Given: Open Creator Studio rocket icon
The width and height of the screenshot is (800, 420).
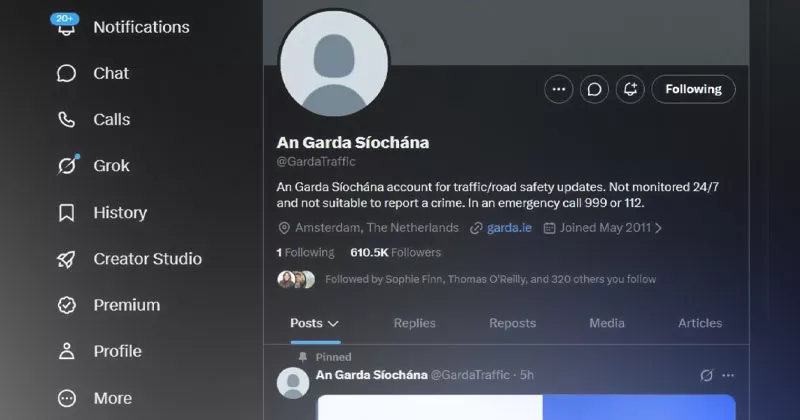Looking at the screenshot, I should pyautogui.click(x=66, y=259).
